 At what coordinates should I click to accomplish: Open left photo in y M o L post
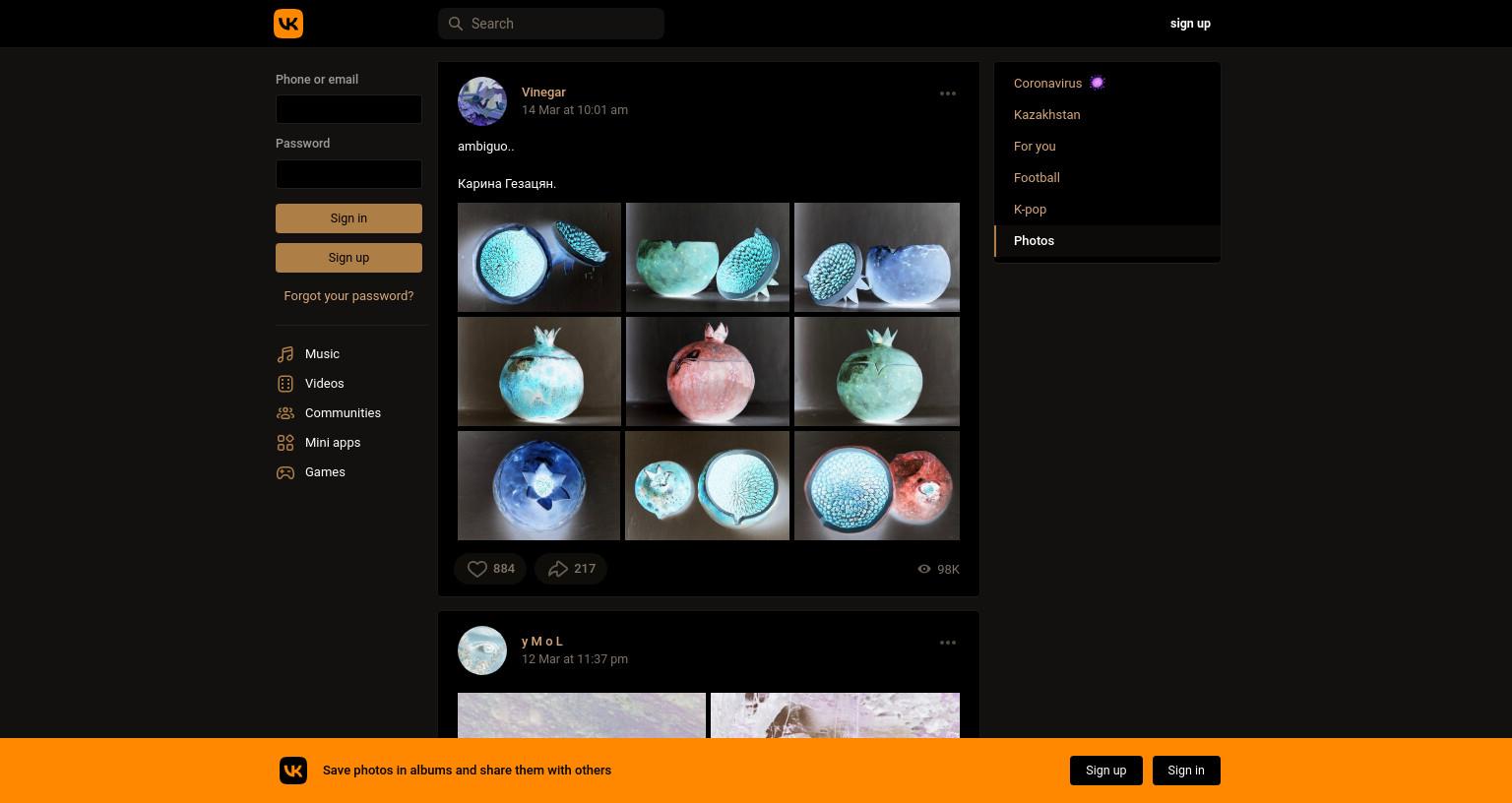tap(582, 715)
